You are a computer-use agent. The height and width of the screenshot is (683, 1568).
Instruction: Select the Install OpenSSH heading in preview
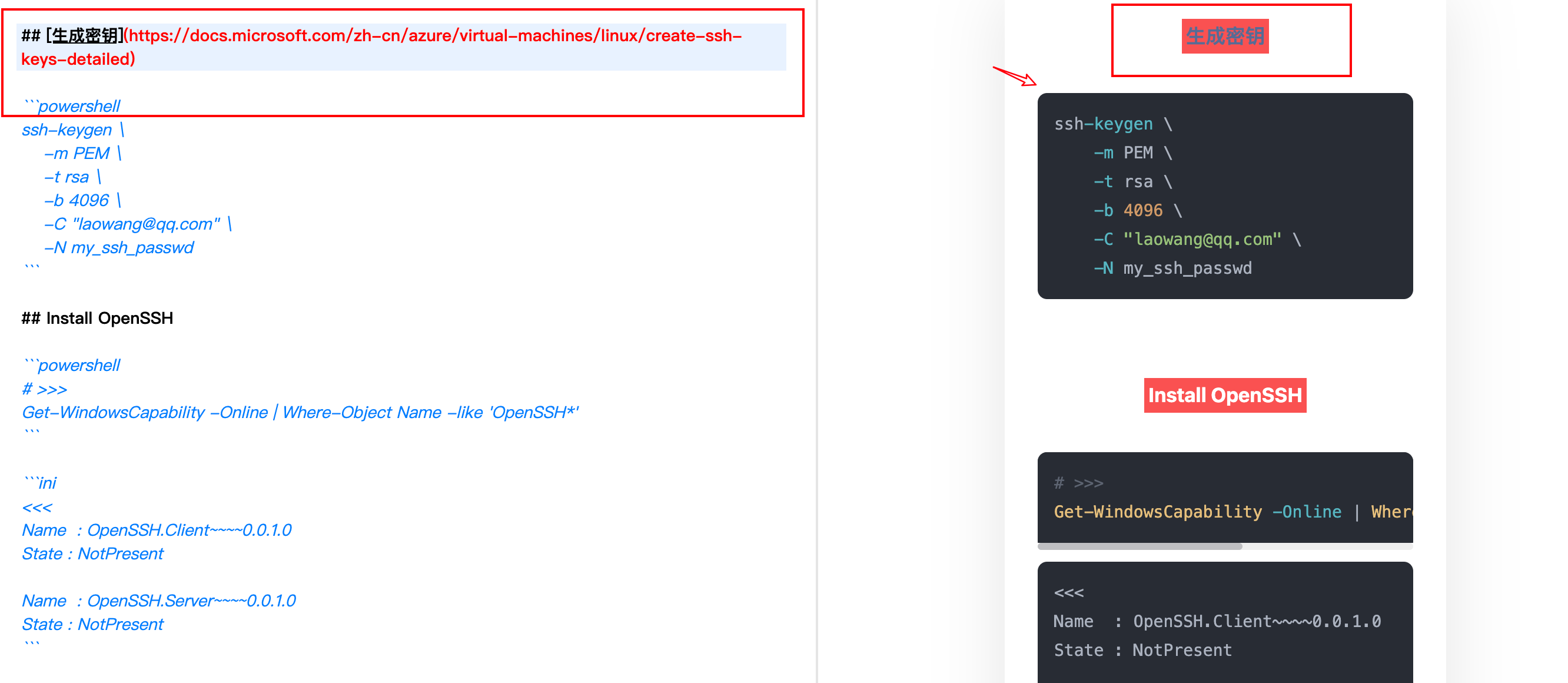pyautogui.click(x=1225, y=395)
